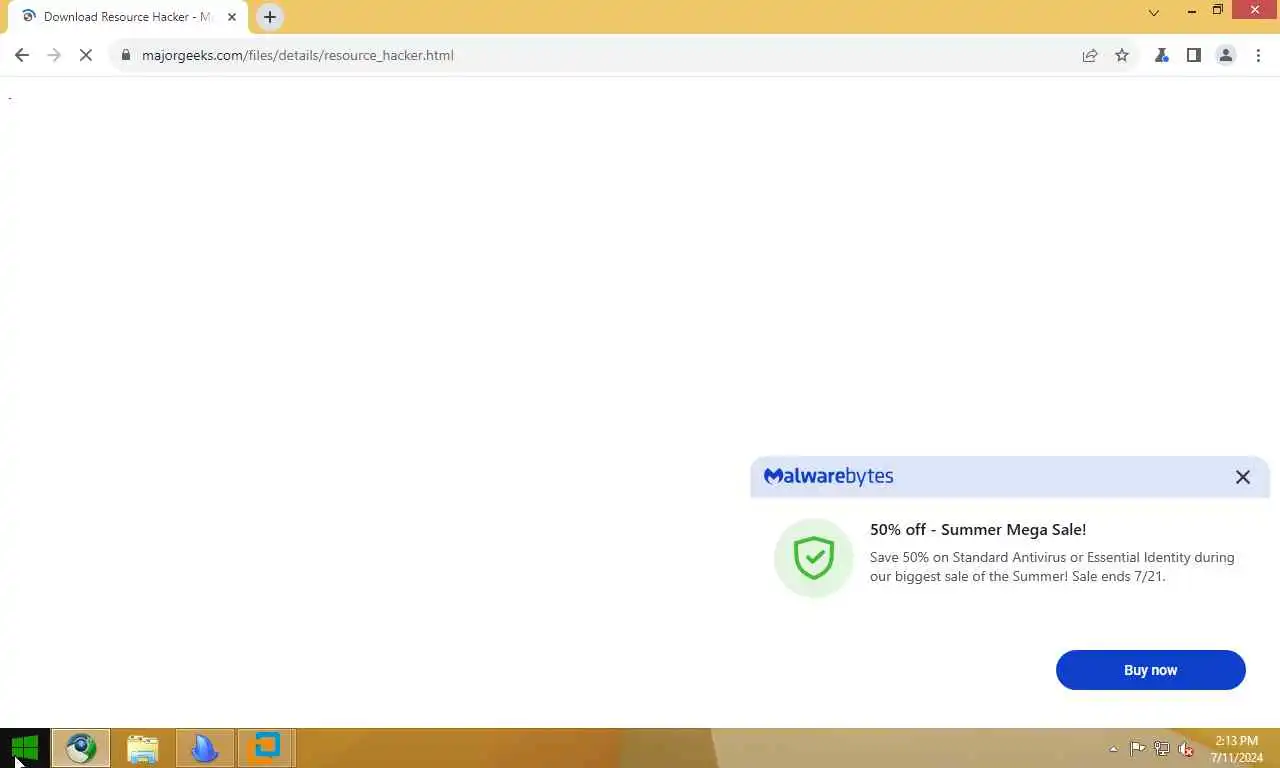Close the Download Resource Hacker tab

pos(232,17)
